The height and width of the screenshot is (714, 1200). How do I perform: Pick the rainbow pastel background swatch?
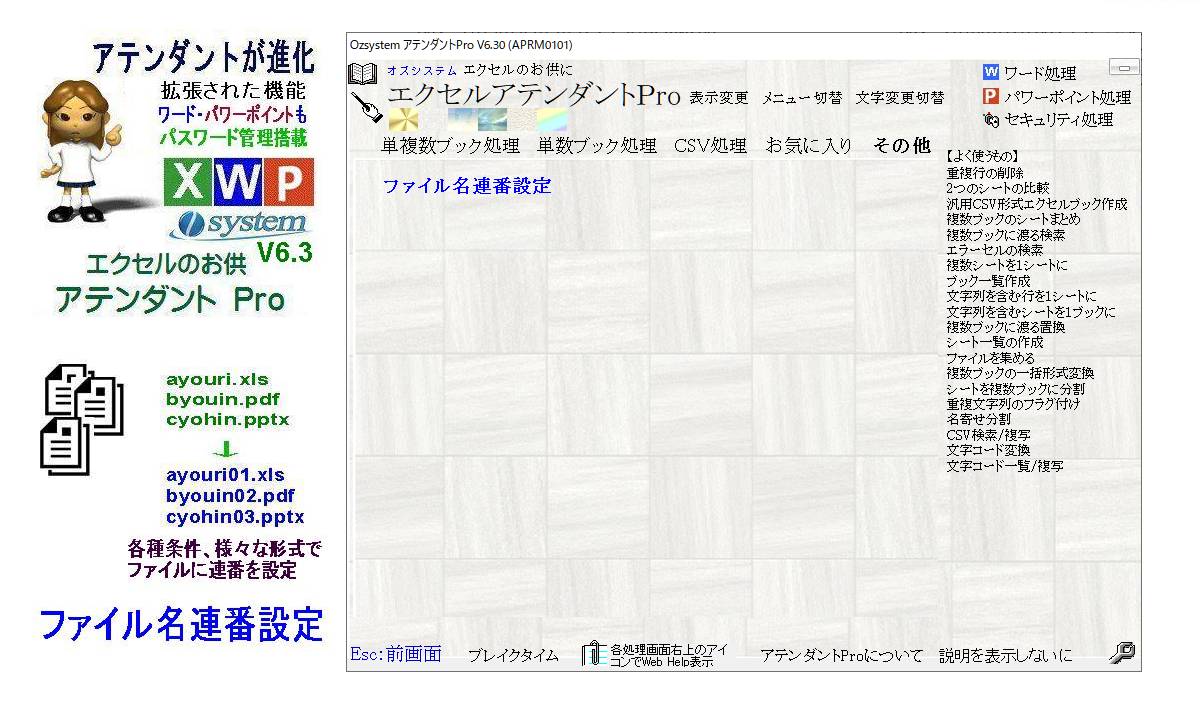552,120
